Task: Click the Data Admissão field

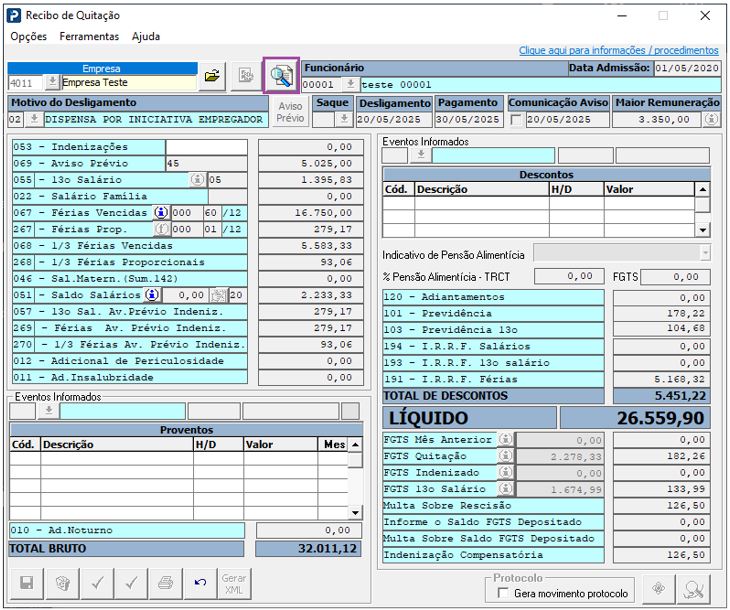Action: point(687,68)
